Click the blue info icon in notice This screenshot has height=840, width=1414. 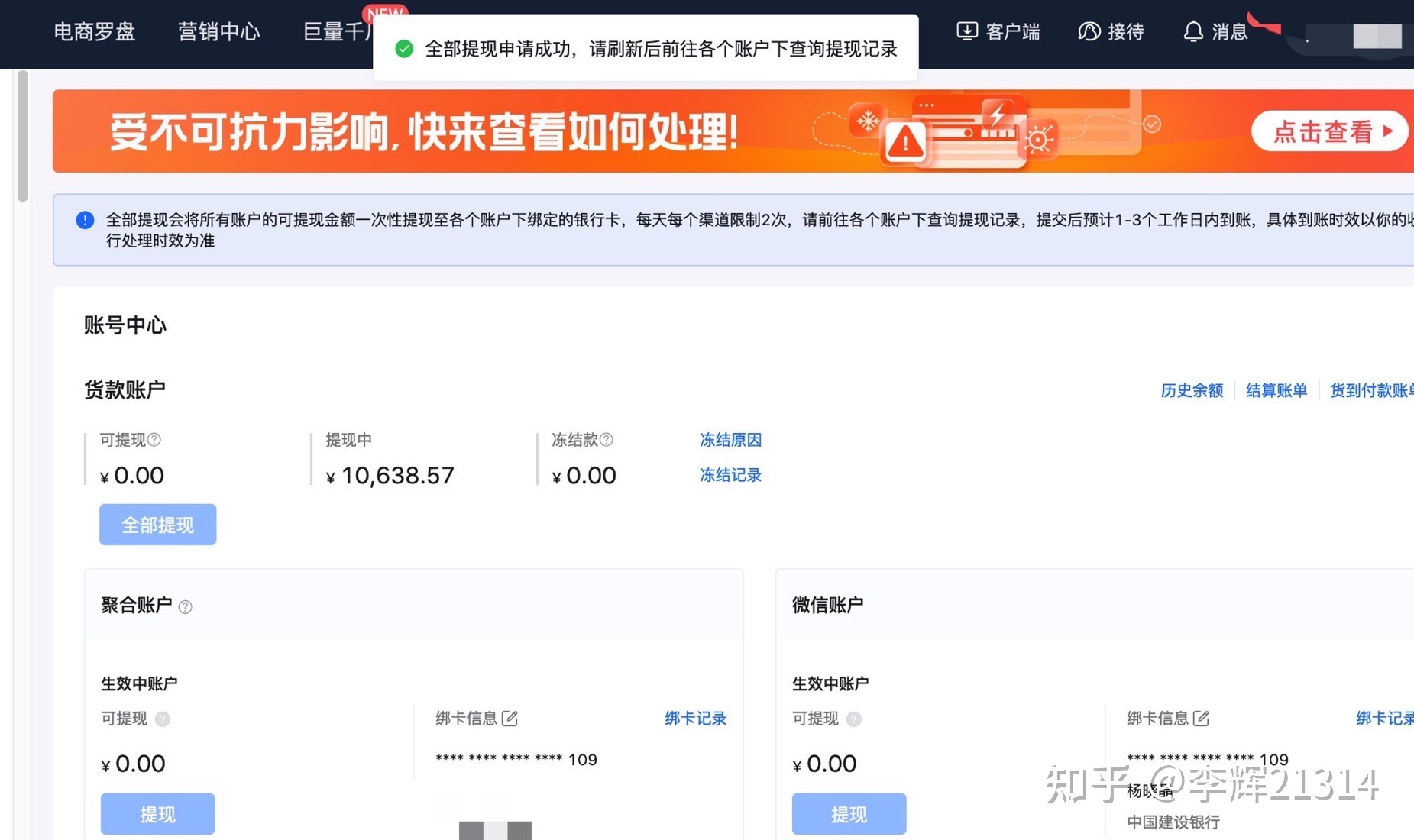(85, 220)
